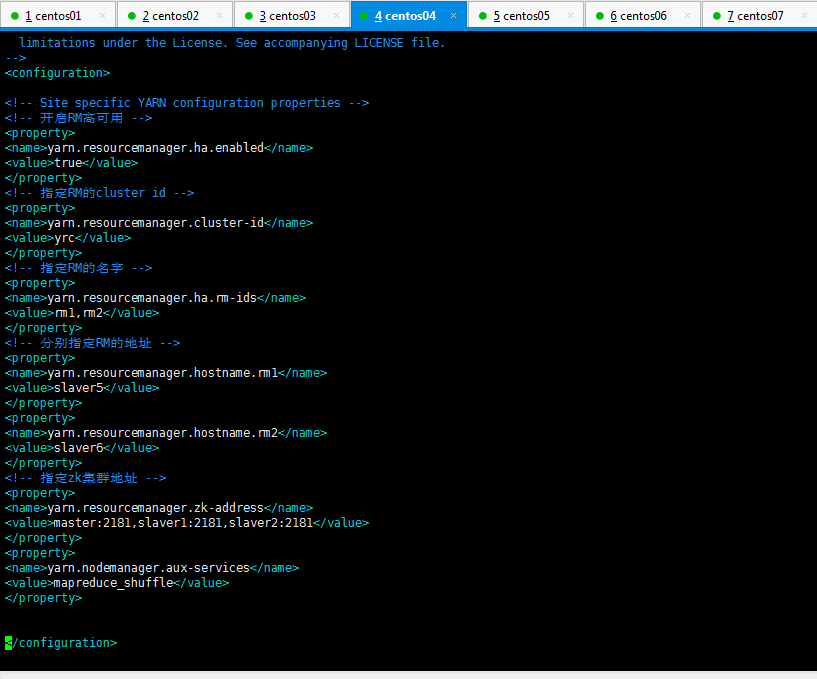This screenshot has height=679, width=817.
Task: Click the green status dot on centos01
Action: point(15,16)
